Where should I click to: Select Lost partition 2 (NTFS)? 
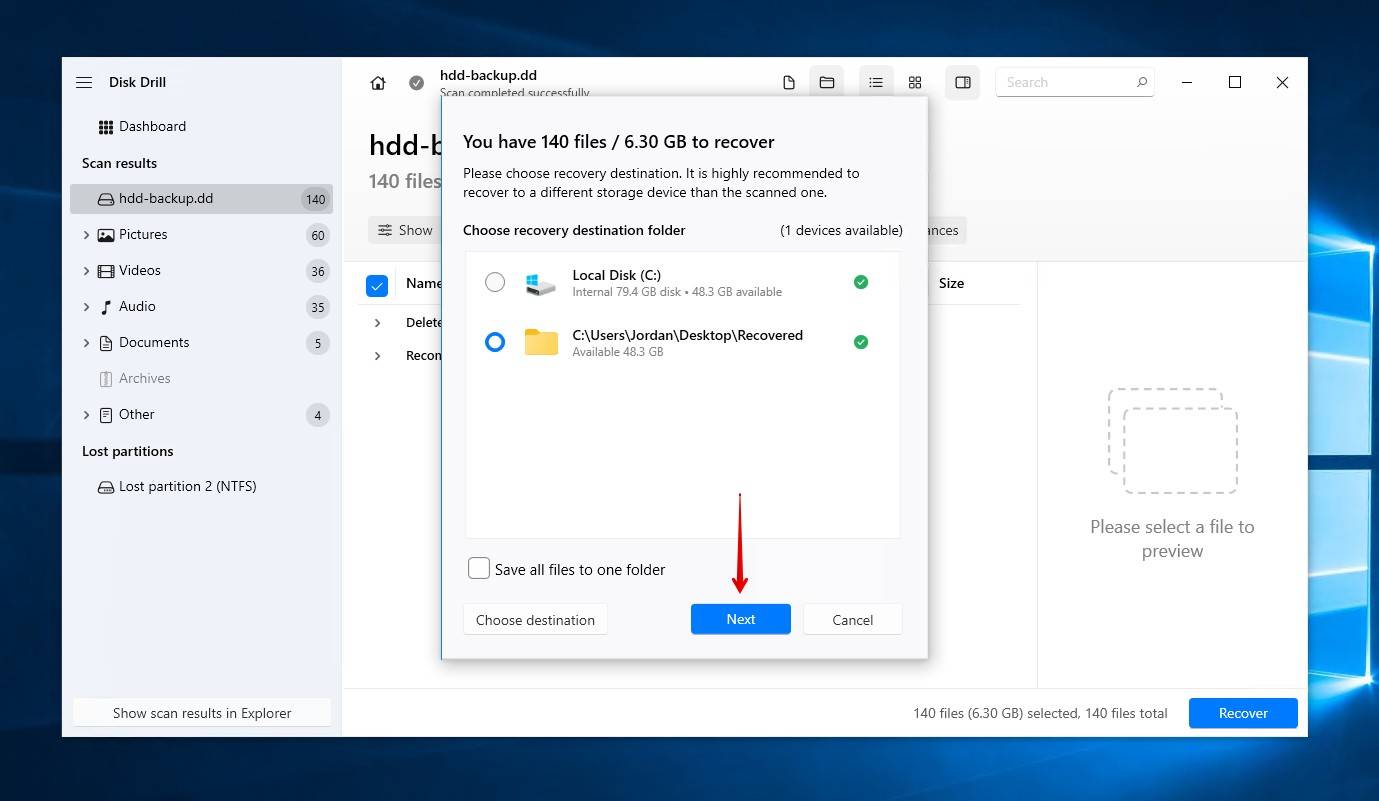(x=188, y=486)
